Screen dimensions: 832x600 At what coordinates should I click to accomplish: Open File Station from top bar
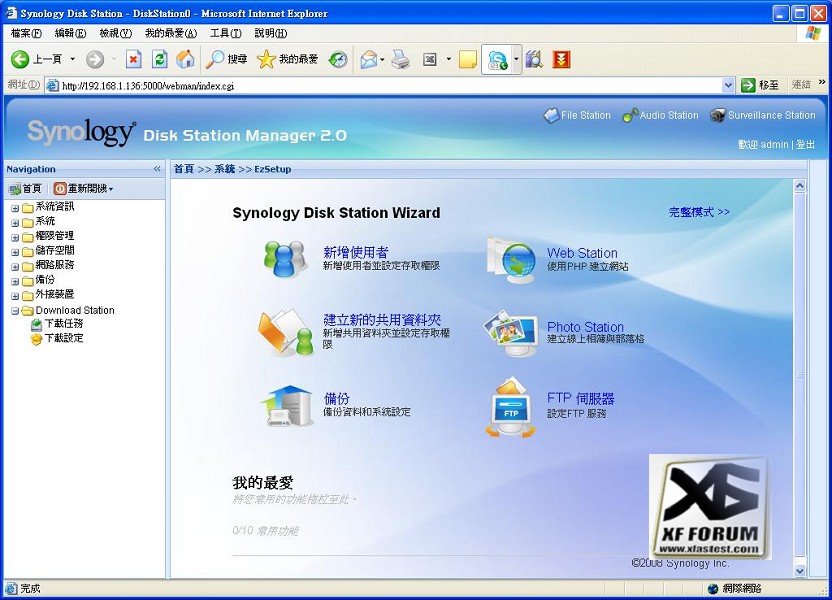click(577, 115)
